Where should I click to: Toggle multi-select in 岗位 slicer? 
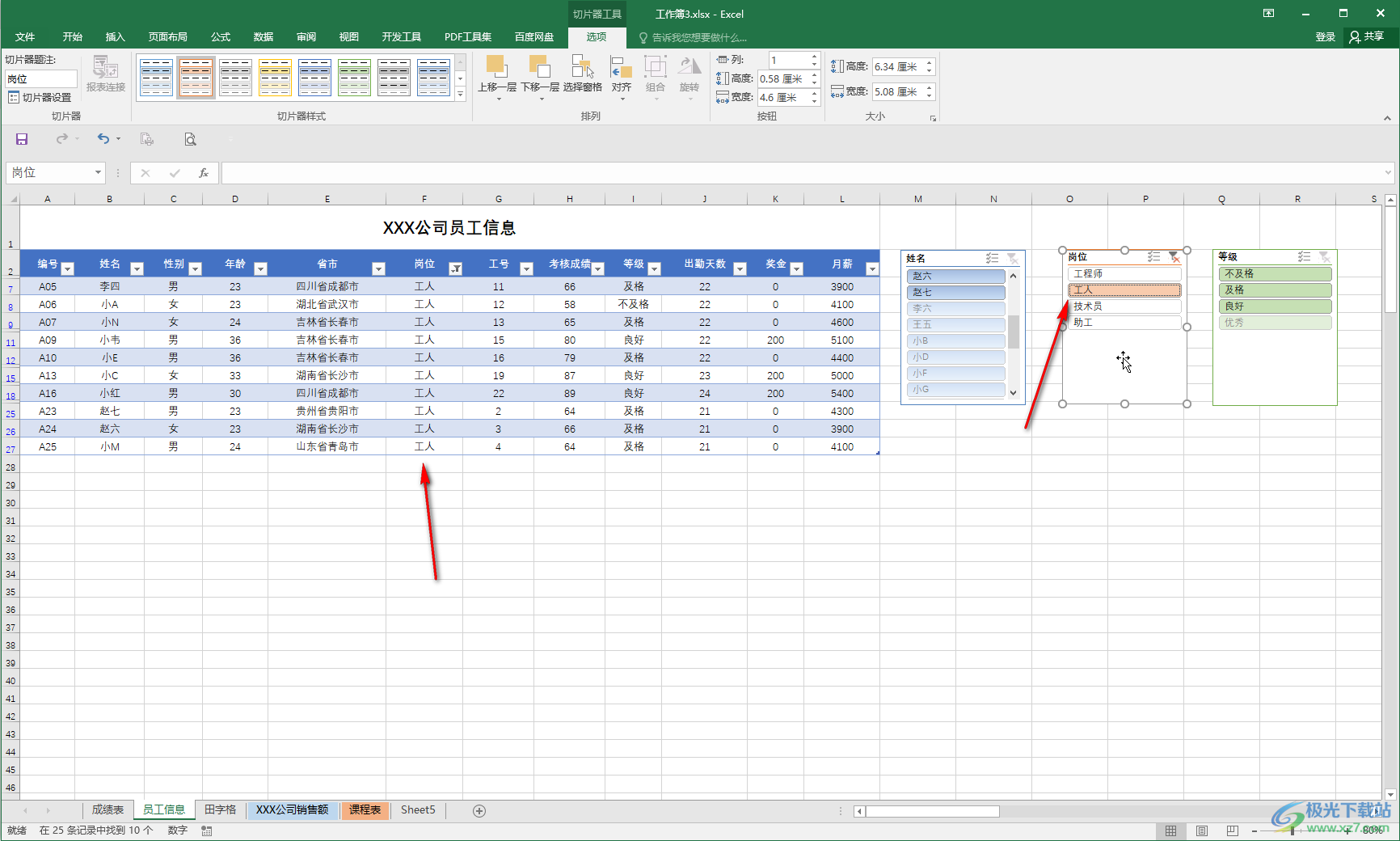1154,256
